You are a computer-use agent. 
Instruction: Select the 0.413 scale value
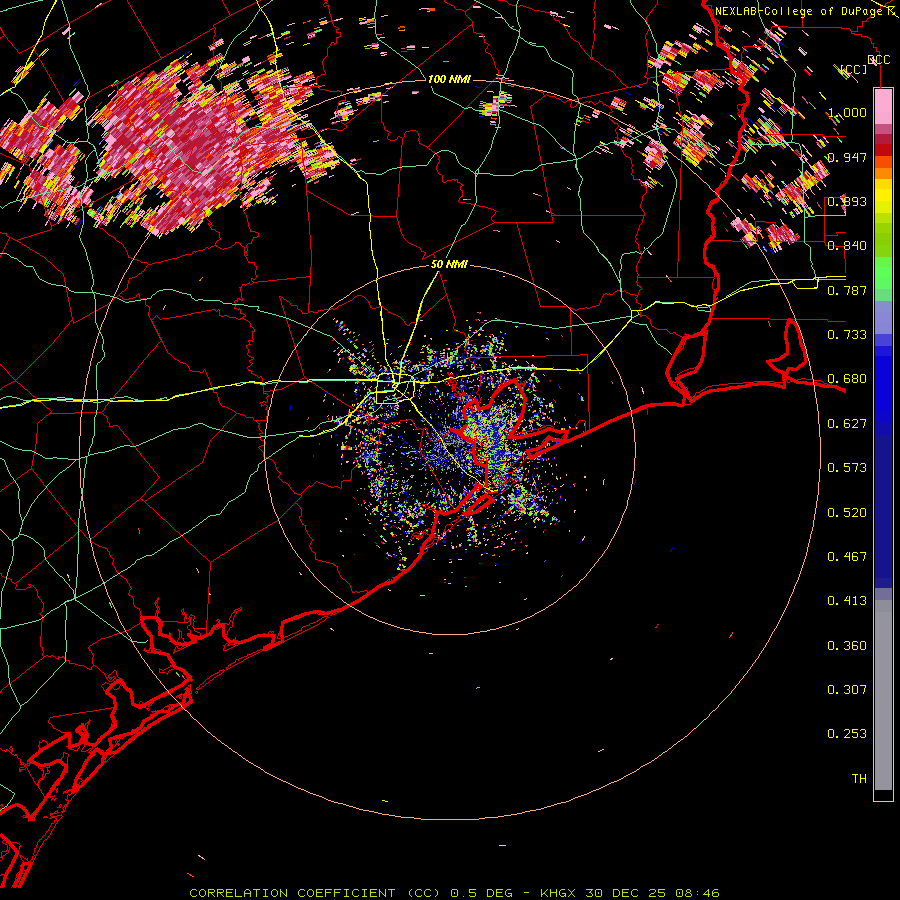(x=847, y=601)
